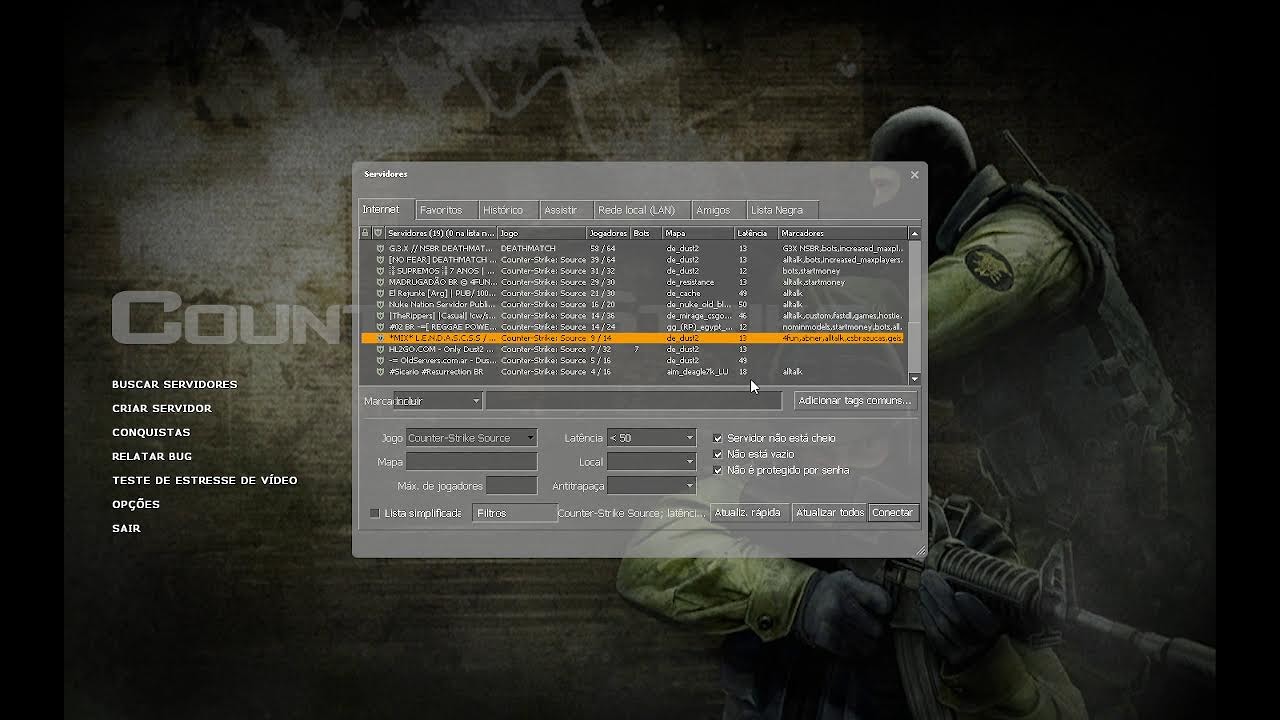The width and height of the screenshot is (1280, 720).
Task: Open the Amigos tab
Action: click(718, 210)
